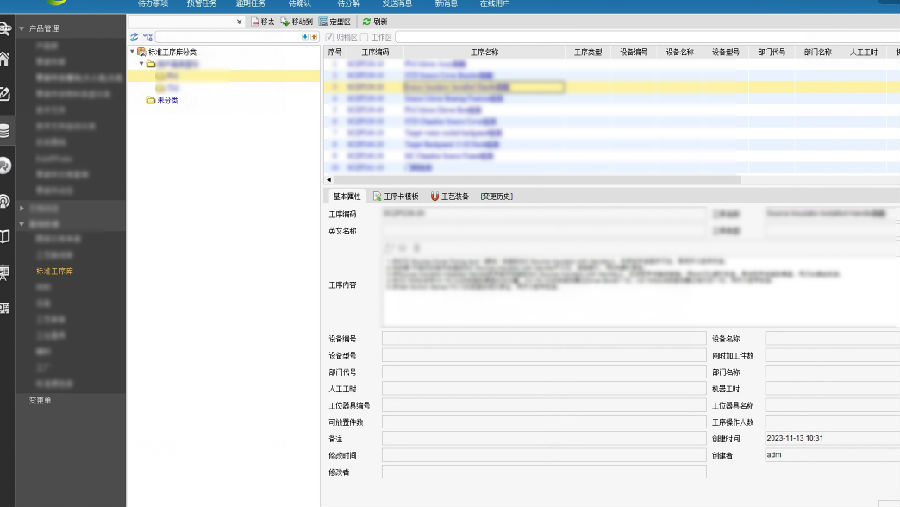This screenshot has height=507, width=900.
Task: Click the 设备型号 input field
Action: click(544, 355)
